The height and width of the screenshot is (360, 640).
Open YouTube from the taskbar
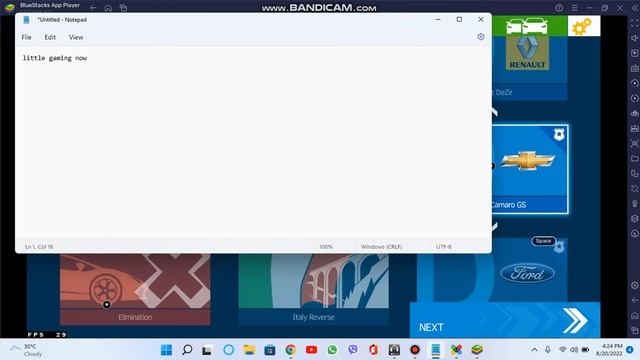[x=311, y=350]
